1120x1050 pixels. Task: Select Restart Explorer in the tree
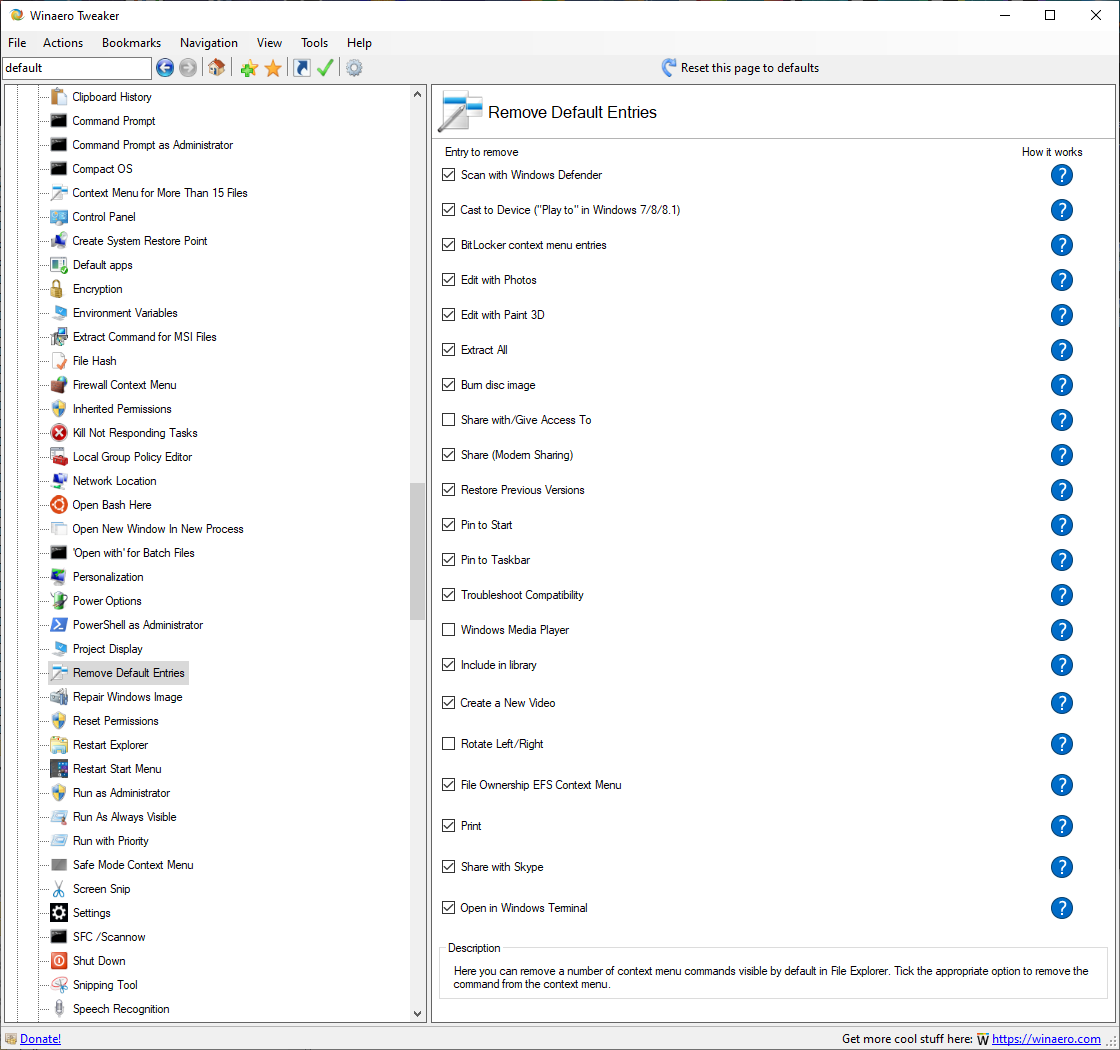pos(110,745)
